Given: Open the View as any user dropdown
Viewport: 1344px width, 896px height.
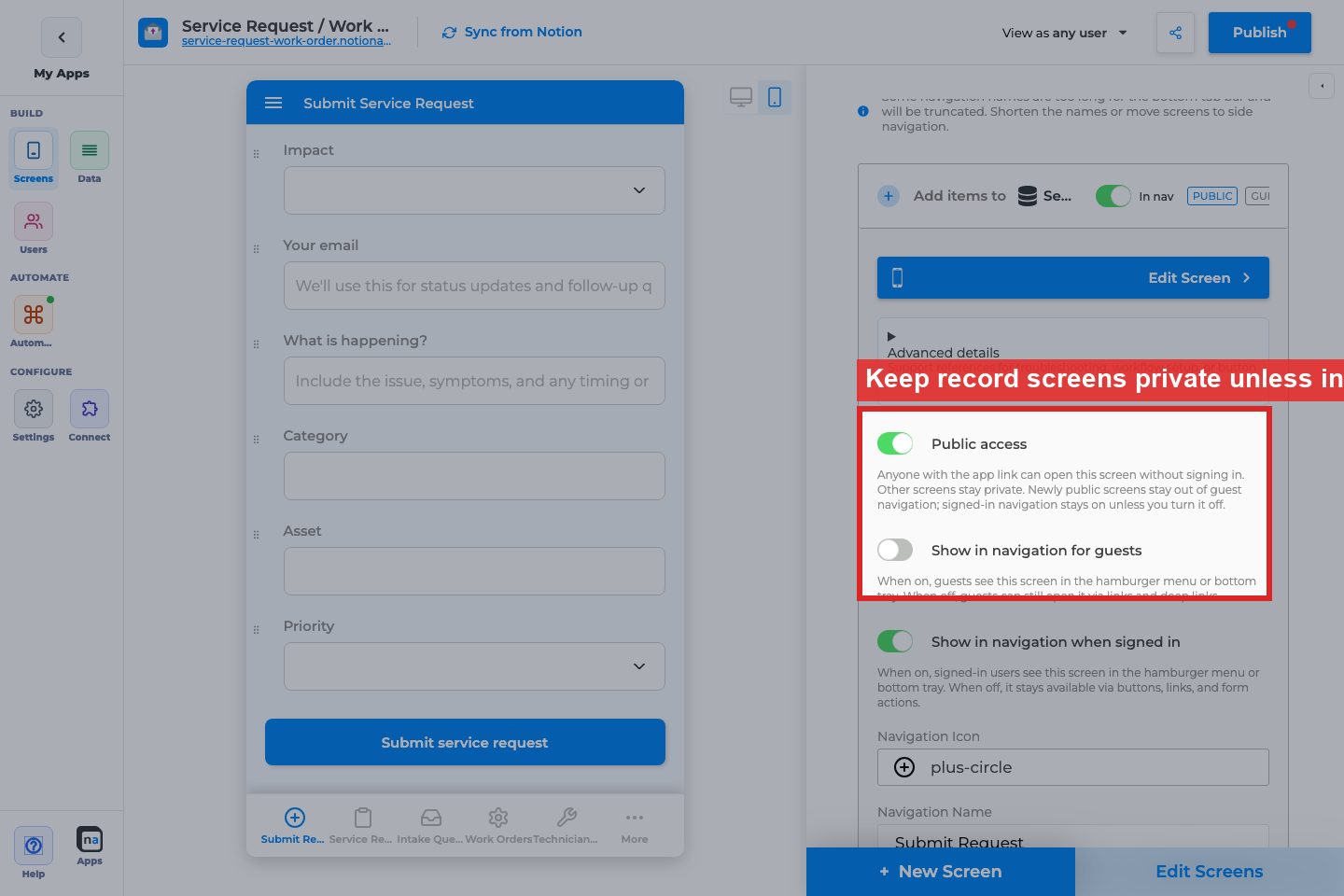Looking at the screenshot, I should 1065,33.
